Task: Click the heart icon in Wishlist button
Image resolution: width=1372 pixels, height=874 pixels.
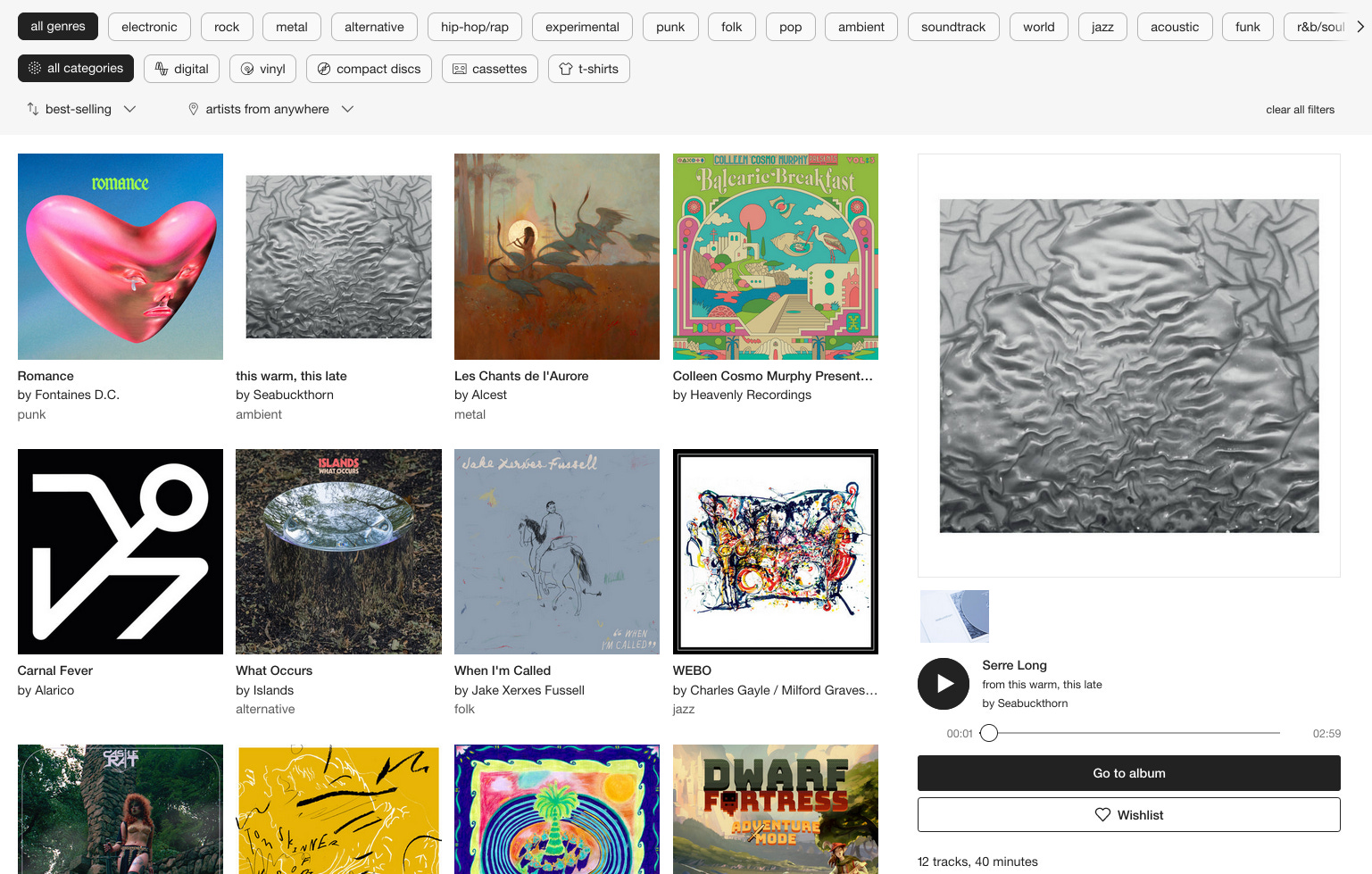Action: pyautogui.click(x=1102, y=815)
